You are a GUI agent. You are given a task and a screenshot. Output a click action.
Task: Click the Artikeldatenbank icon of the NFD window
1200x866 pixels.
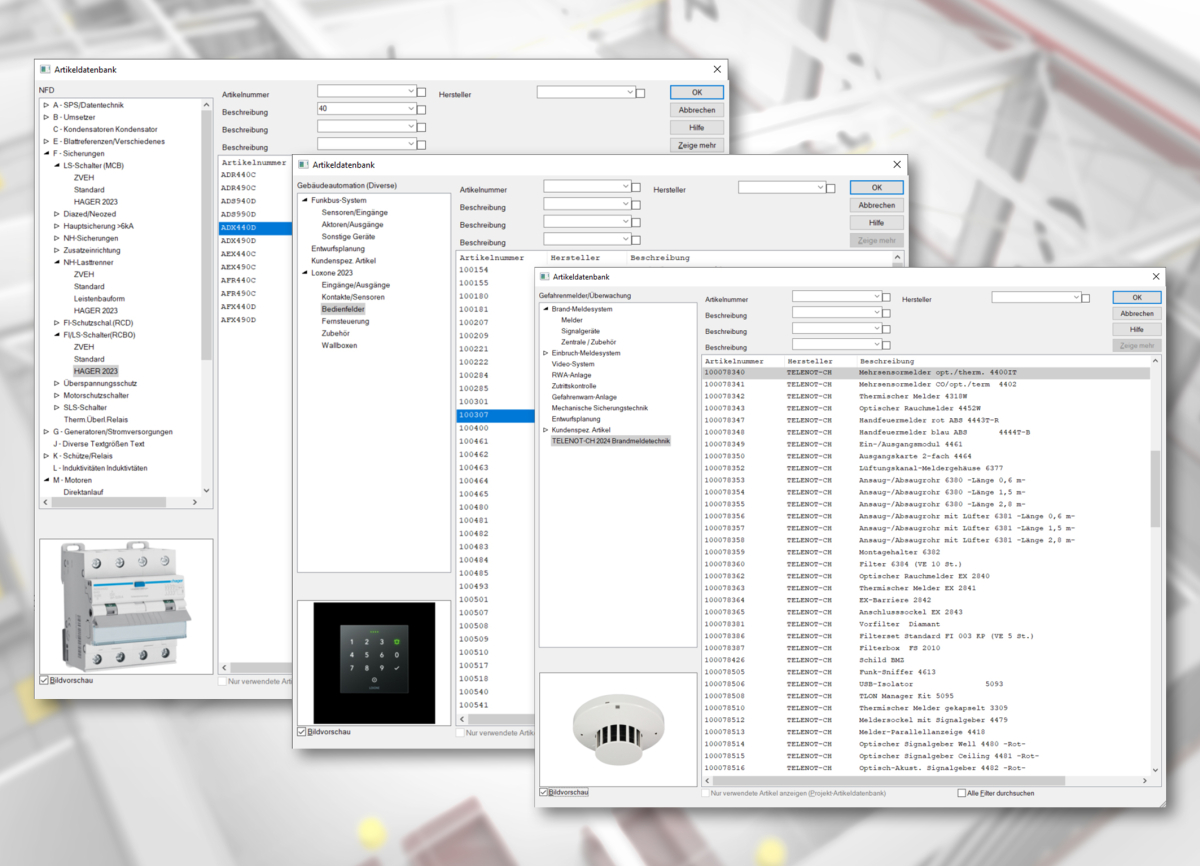click(44, 70)
